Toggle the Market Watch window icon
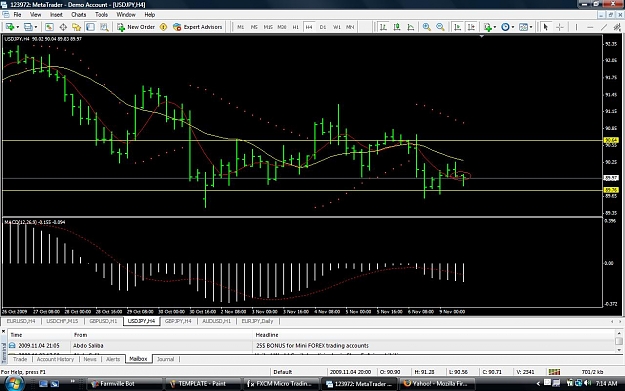The height and width of the screenshot is (391, 625). pyautogui.click(x=49, y=27)
